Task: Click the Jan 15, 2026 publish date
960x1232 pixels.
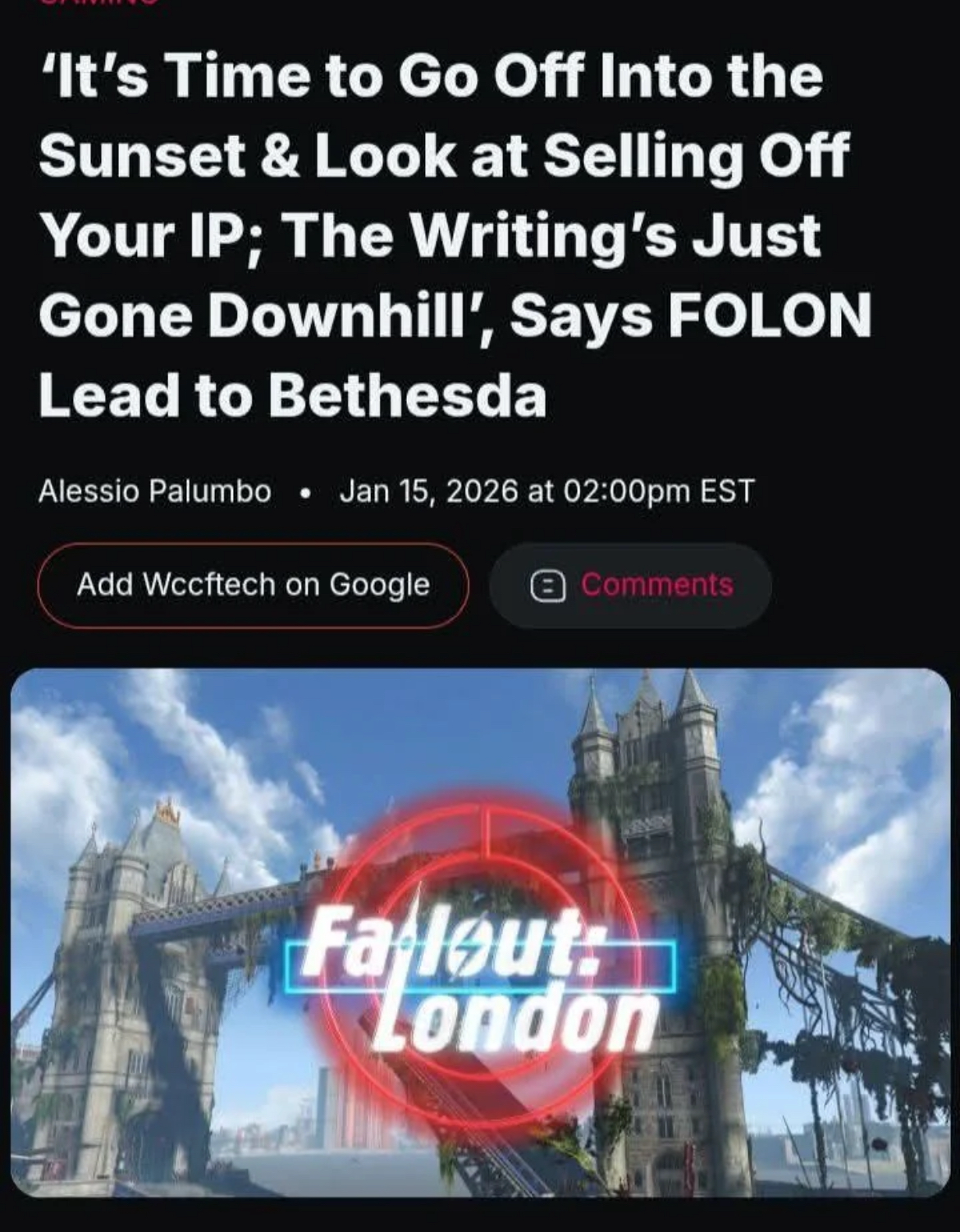Action: click(x=429, y=491)
